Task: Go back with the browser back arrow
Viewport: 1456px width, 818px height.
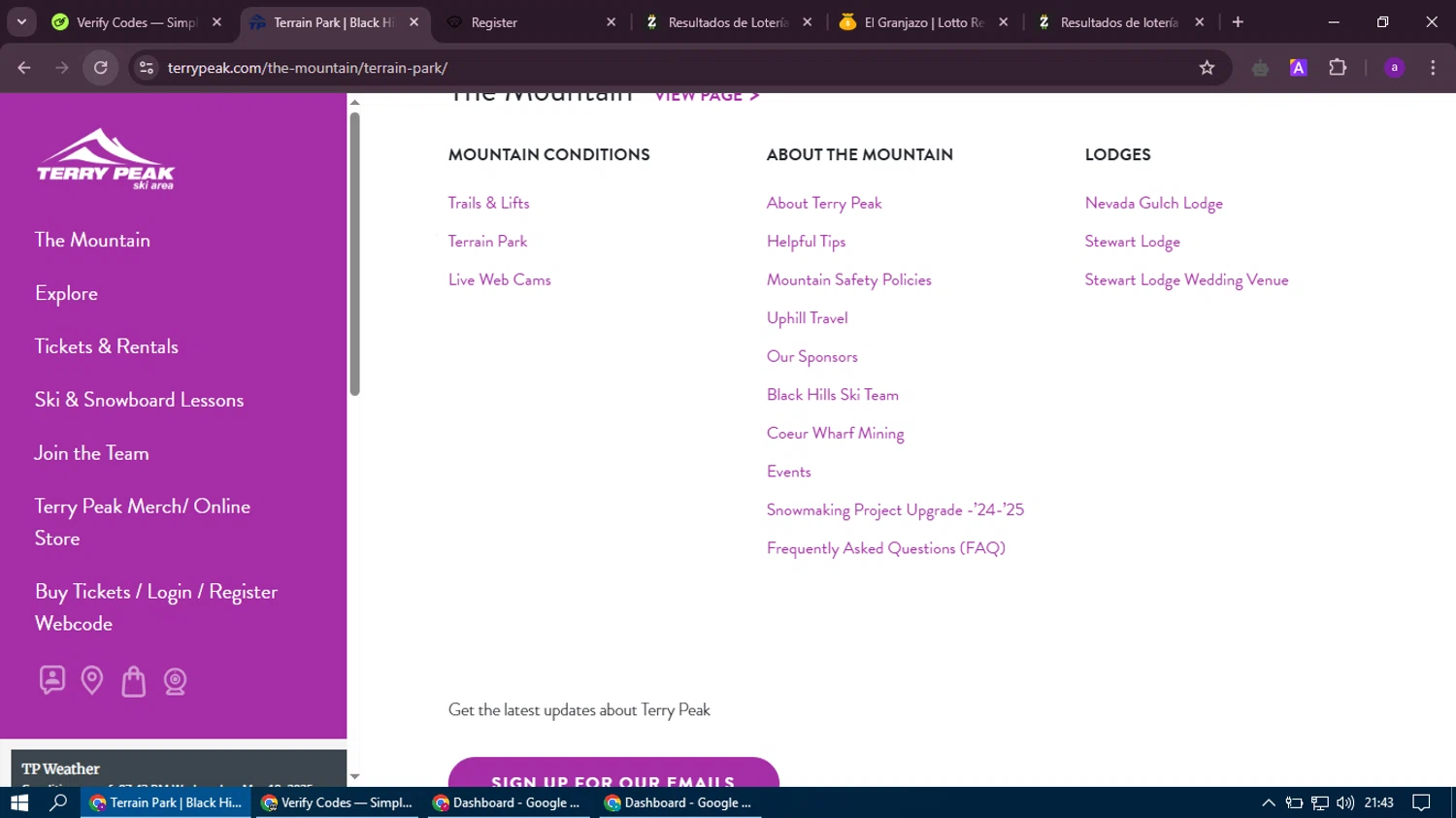Action: coord(24,67)
